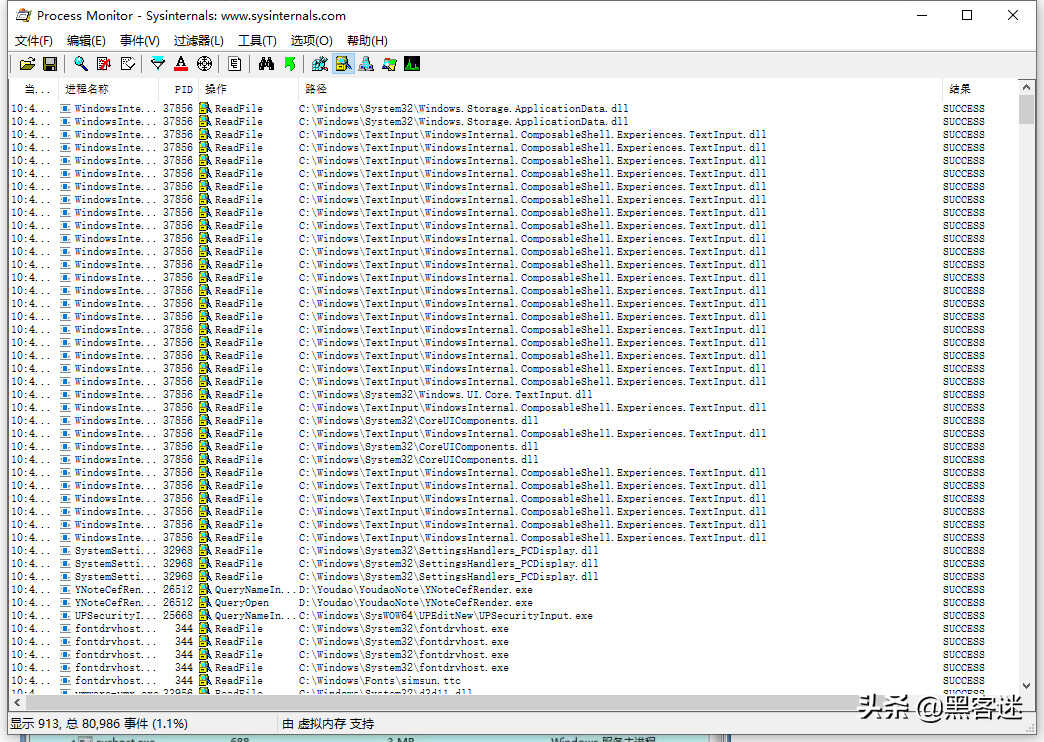Viewport: 1044px width, 742px height.
Task: Clear the display with the Clear icon
Action: (127, 64)
